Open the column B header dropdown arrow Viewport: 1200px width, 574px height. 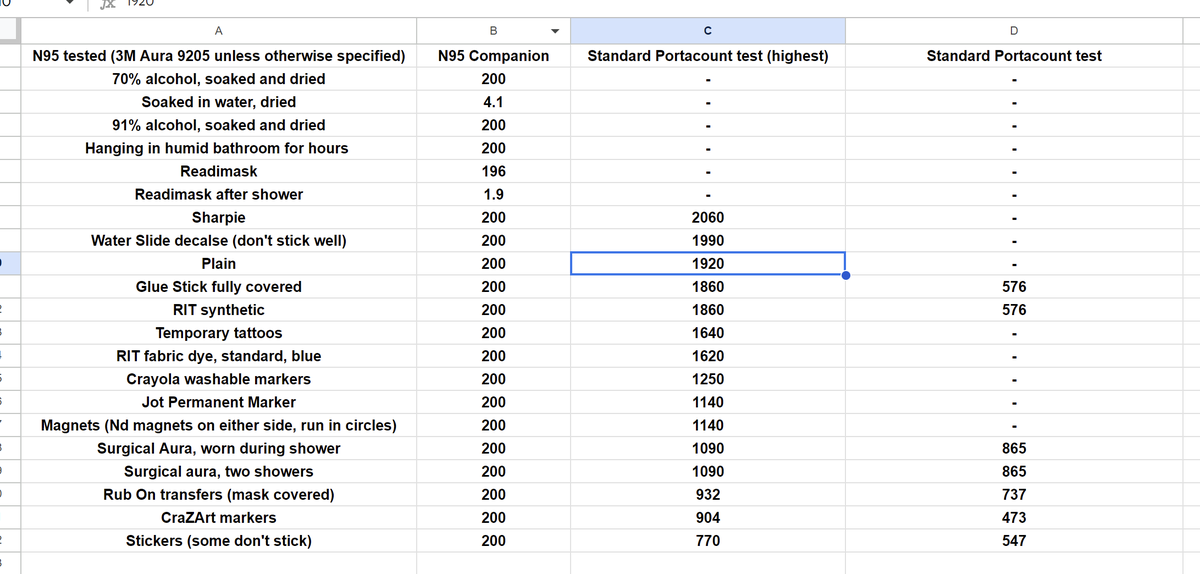(x=554, y=30)
